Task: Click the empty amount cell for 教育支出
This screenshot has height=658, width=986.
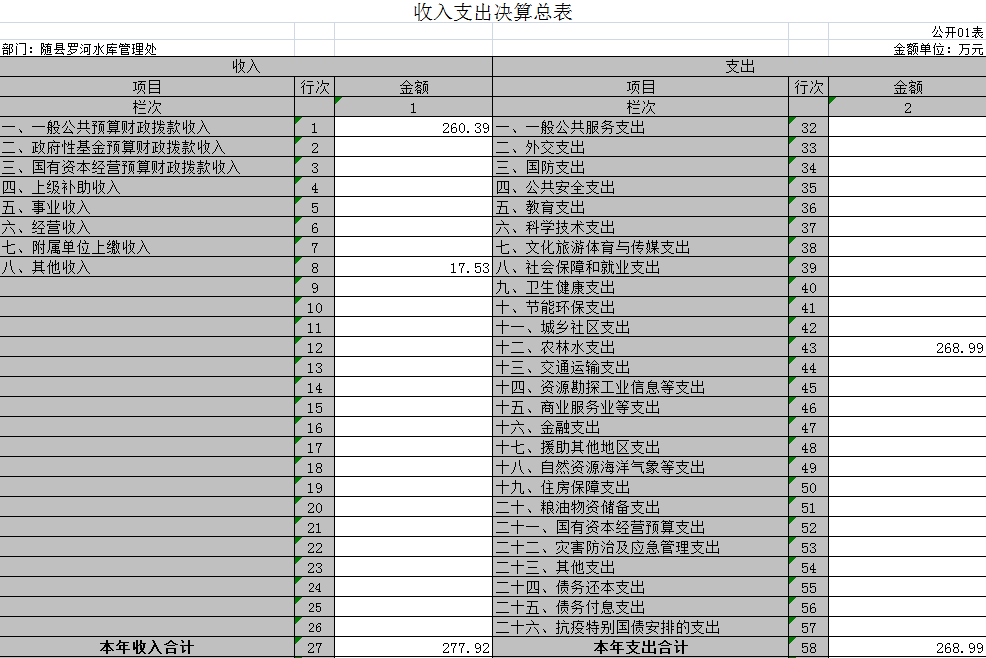Action: [x=907, y=208]
